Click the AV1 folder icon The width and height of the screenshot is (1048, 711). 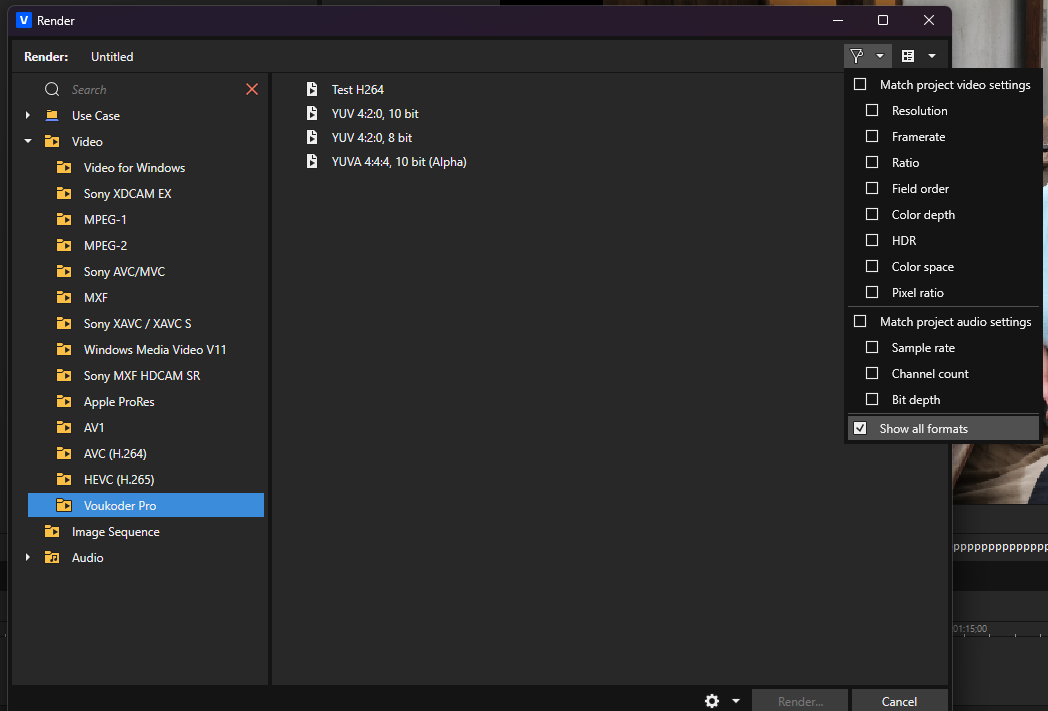[63, 428]
